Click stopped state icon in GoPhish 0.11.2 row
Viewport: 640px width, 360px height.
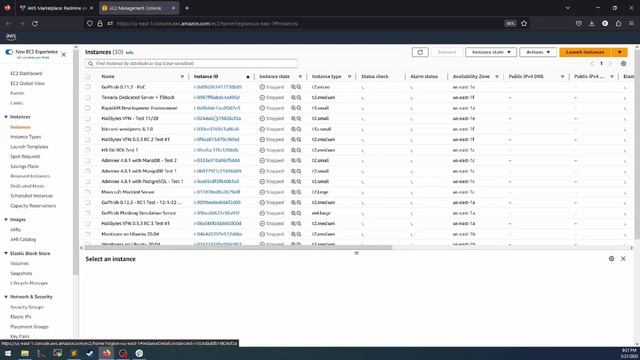coord(262,87)
